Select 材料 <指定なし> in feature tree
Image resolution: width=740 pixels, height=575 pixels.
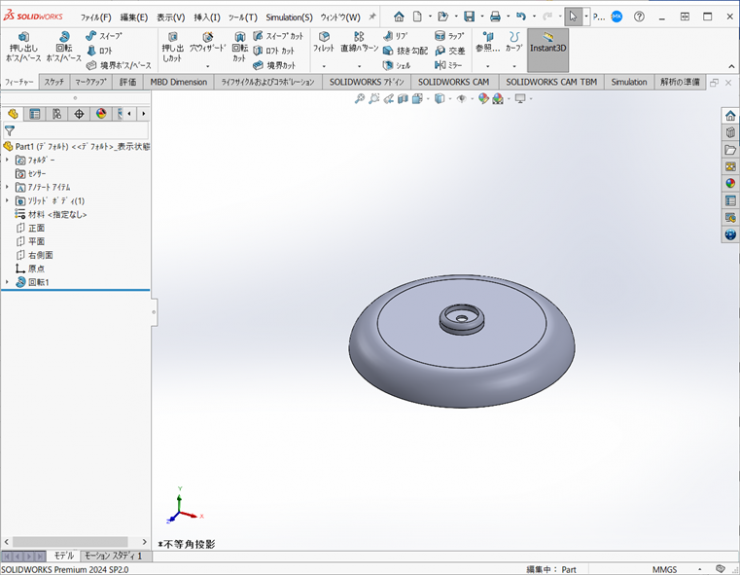click(57, 214)
